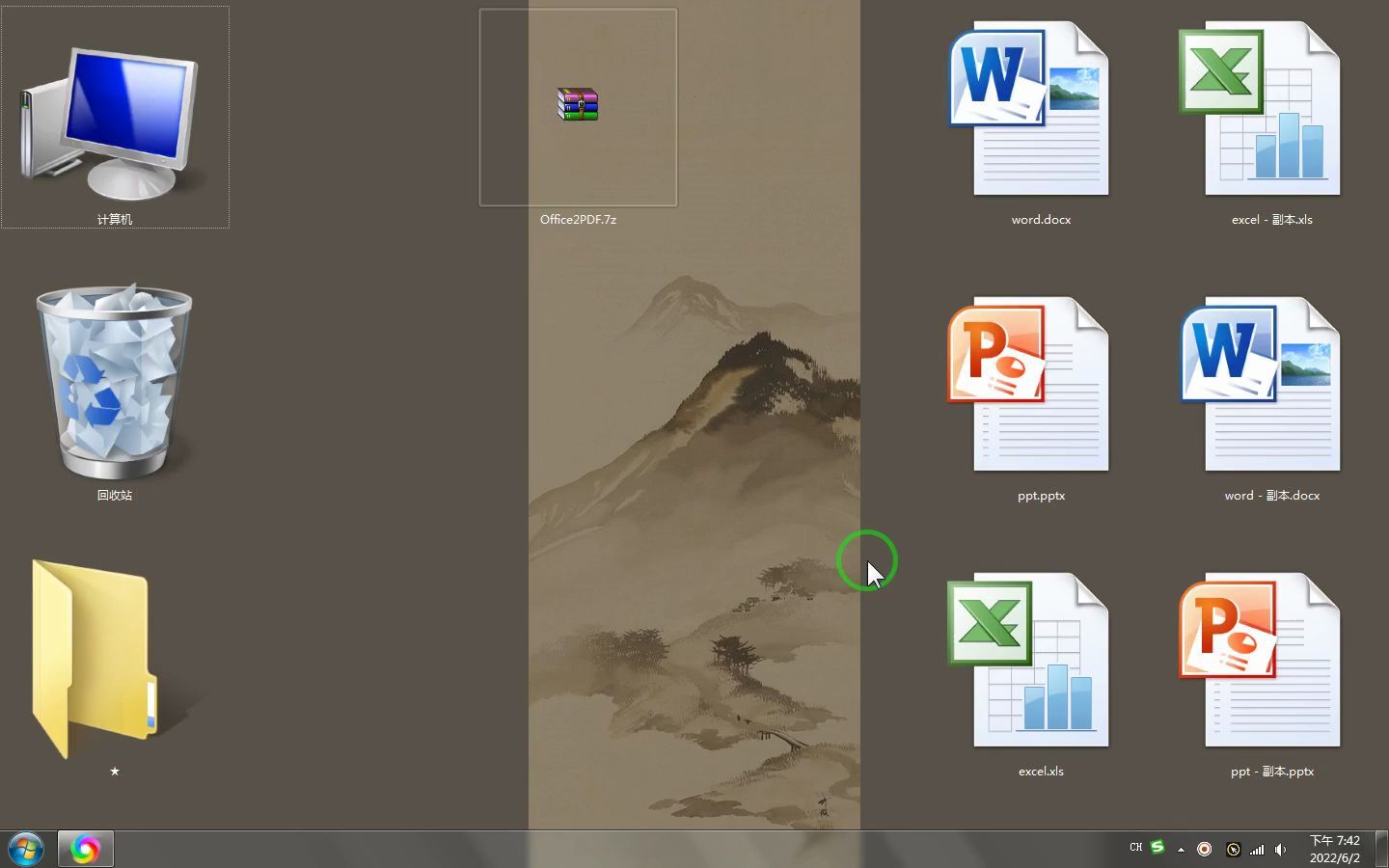
Task: Open the 计算机 (Computer) icon
Action: coord(116,121)
